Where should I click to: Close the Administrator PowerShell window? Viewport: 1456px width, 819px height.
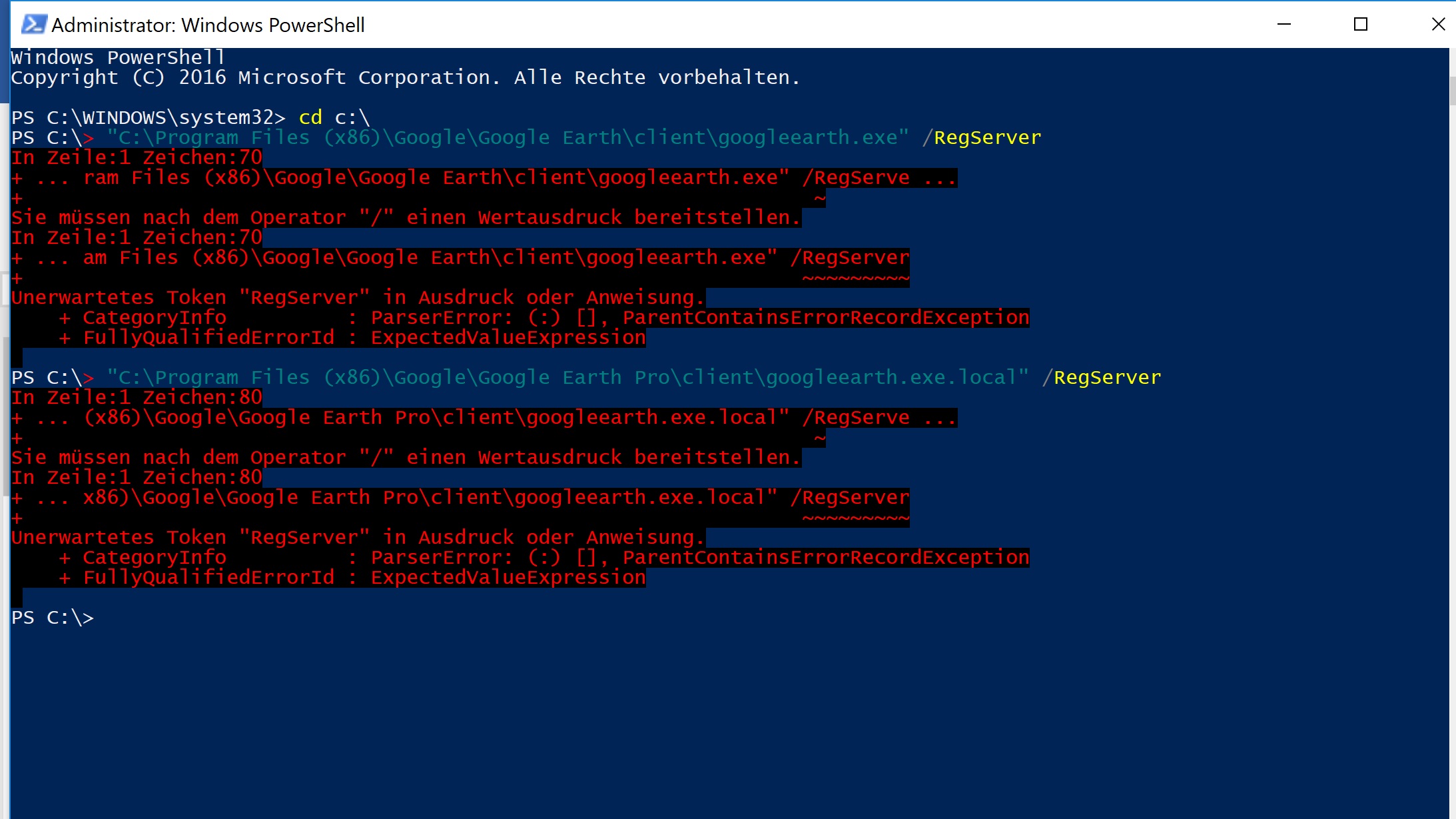point(1438,25)
